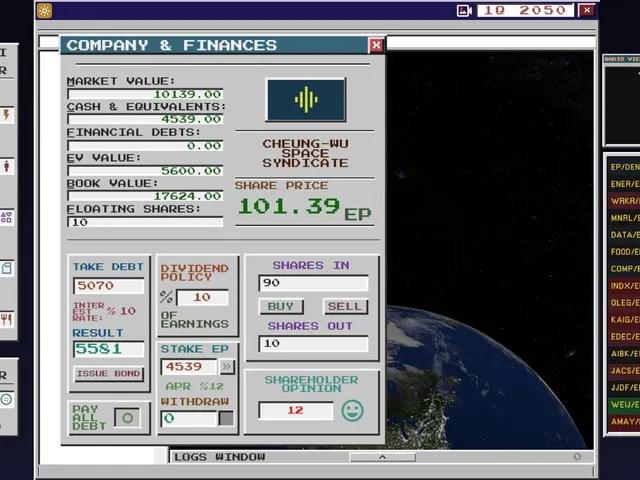Select the EP/DEN ticker row
The image size is (640, 480).
[x=624, y=167]
